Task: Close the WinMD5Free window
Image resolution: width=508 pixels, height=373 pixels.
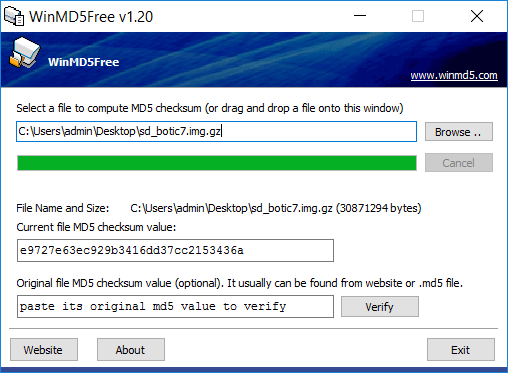Action: coord(477,16)
